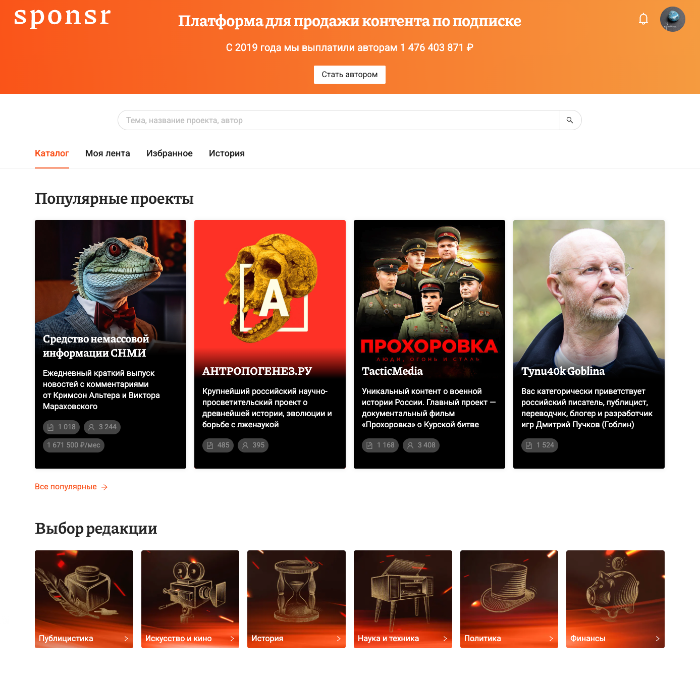Expand the Искусство и кино category arrow
This screenshot has height=682, width=700.
click(232, 639)
